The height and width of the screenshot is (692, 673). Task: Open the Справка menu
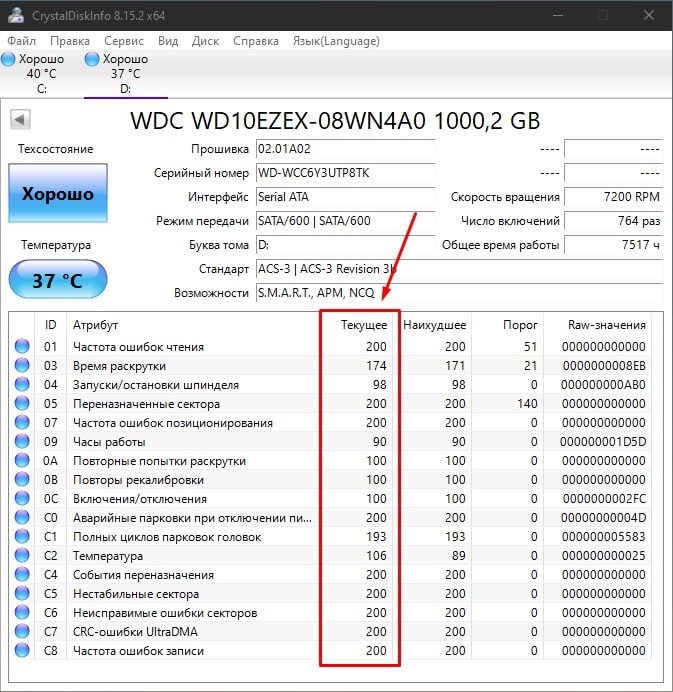[x=256, y=41]
